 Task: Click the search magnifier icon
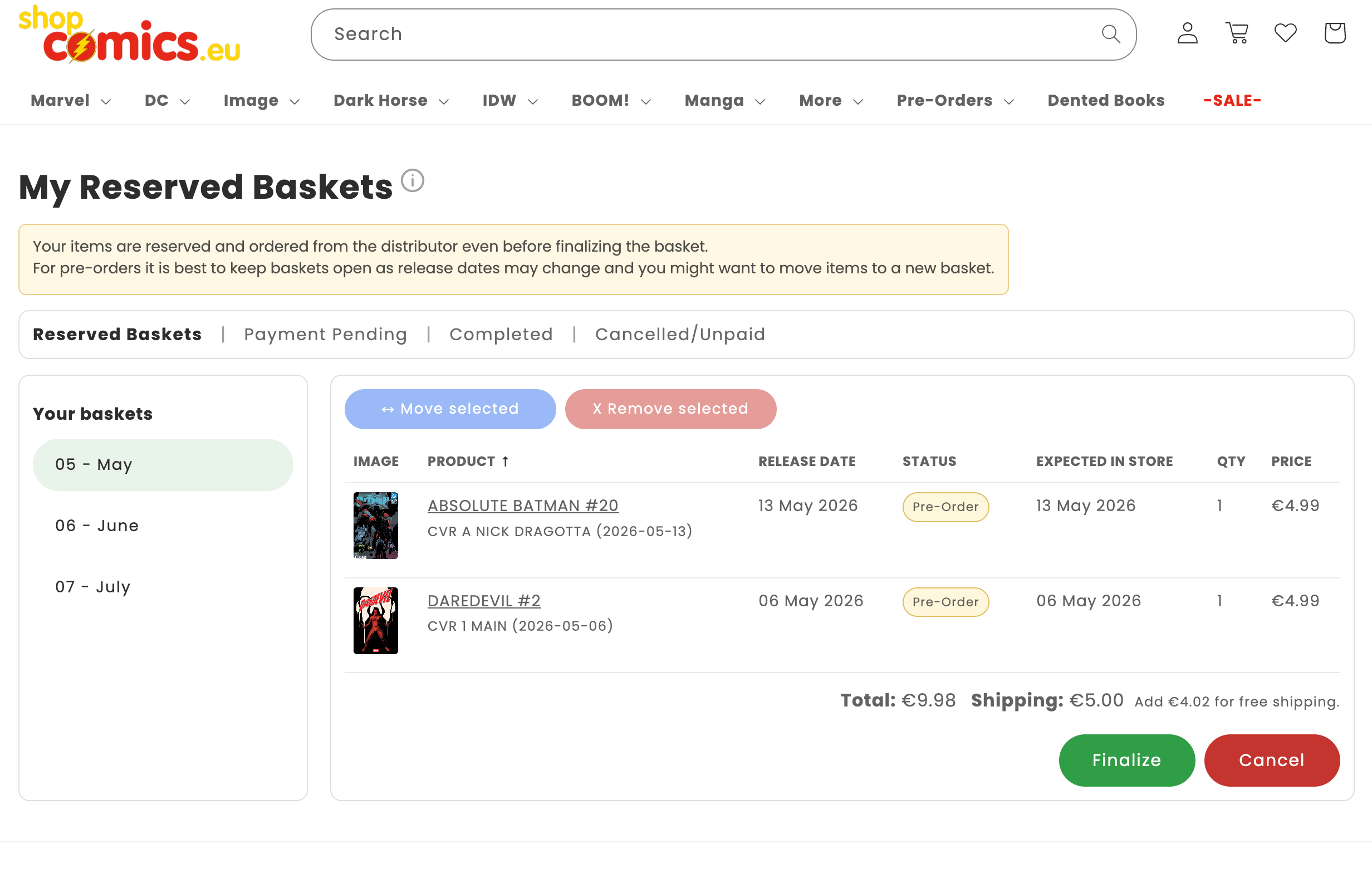[x=1110, y=34]
